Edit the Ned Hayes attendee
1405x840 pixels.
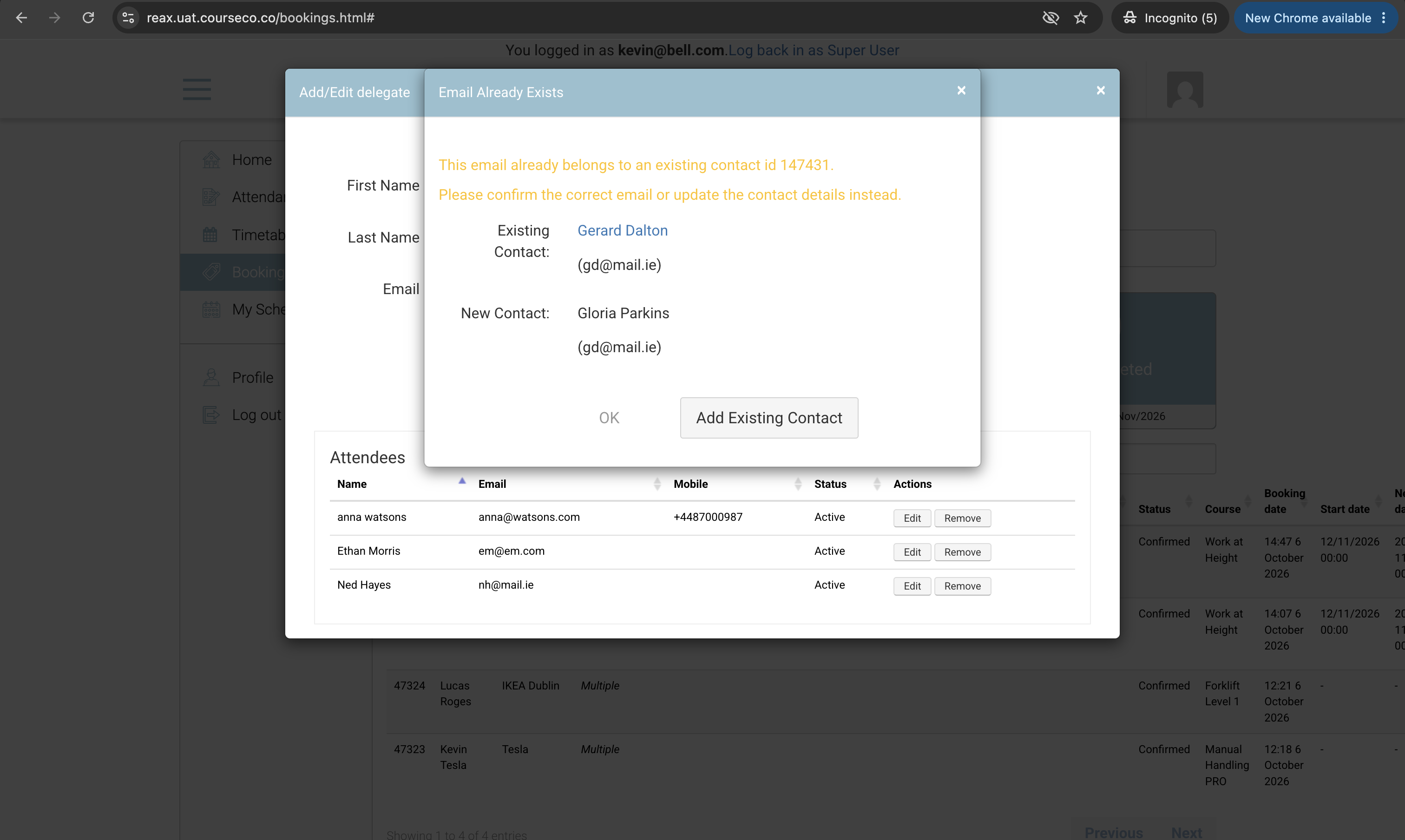(912, 586)
